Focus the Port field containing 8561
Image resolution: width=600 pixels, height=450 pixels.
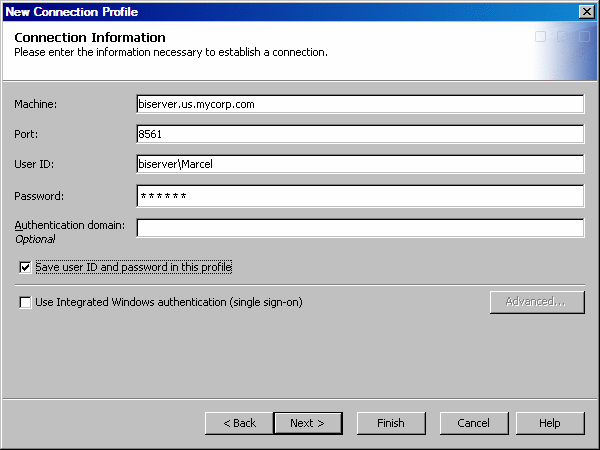(x=360, y=134)
